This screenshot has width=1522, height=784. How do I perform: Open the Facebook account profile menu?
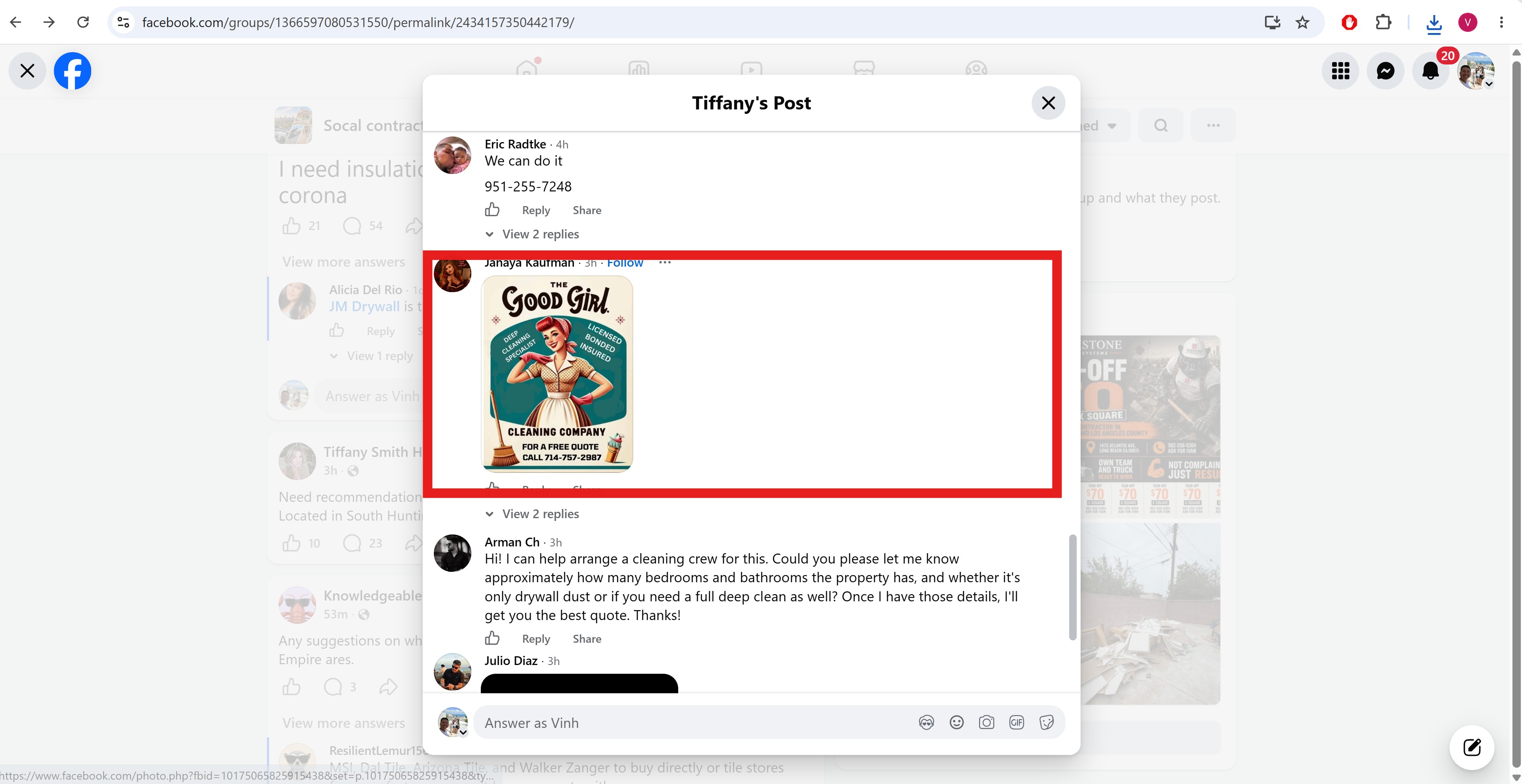[1476, 71]
